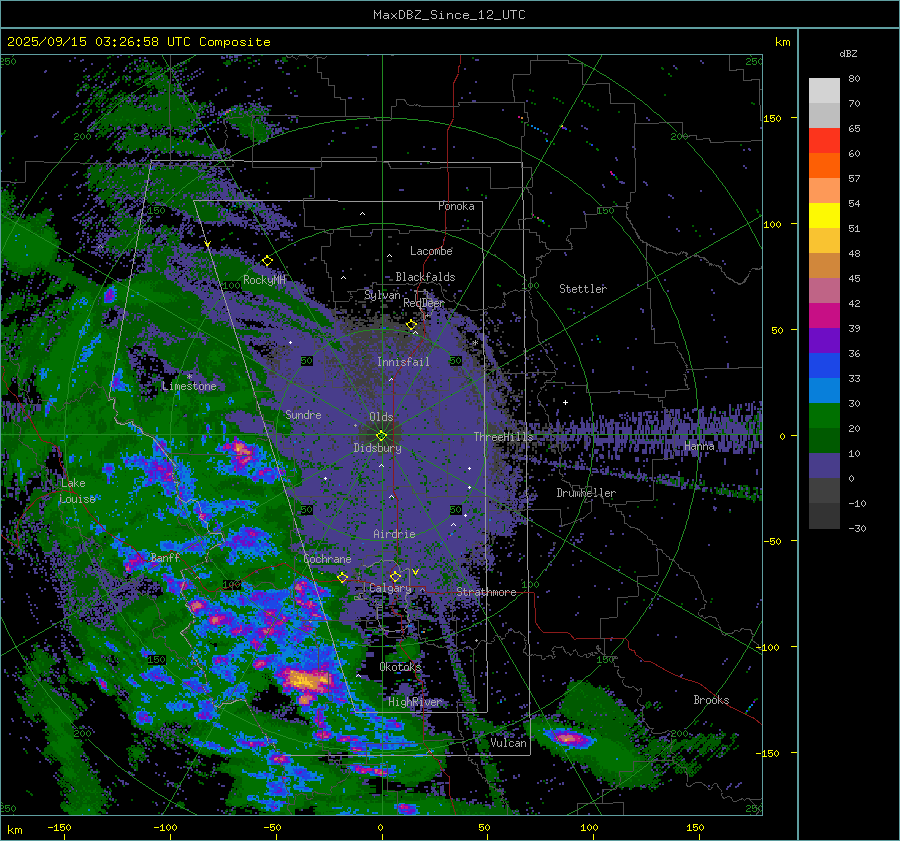Click the light blue 33-30 dBZ legend color

pyautogui.click(x=824, y=391)
